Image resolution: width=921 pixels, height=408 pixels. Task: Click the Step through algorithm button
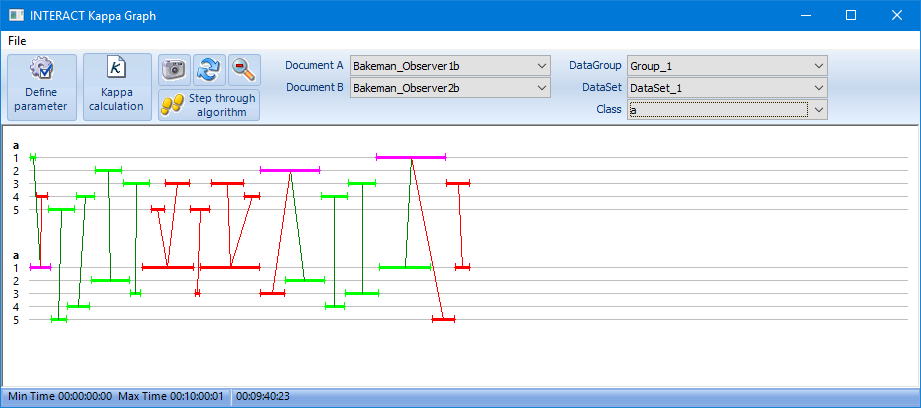tap(209, 105)
